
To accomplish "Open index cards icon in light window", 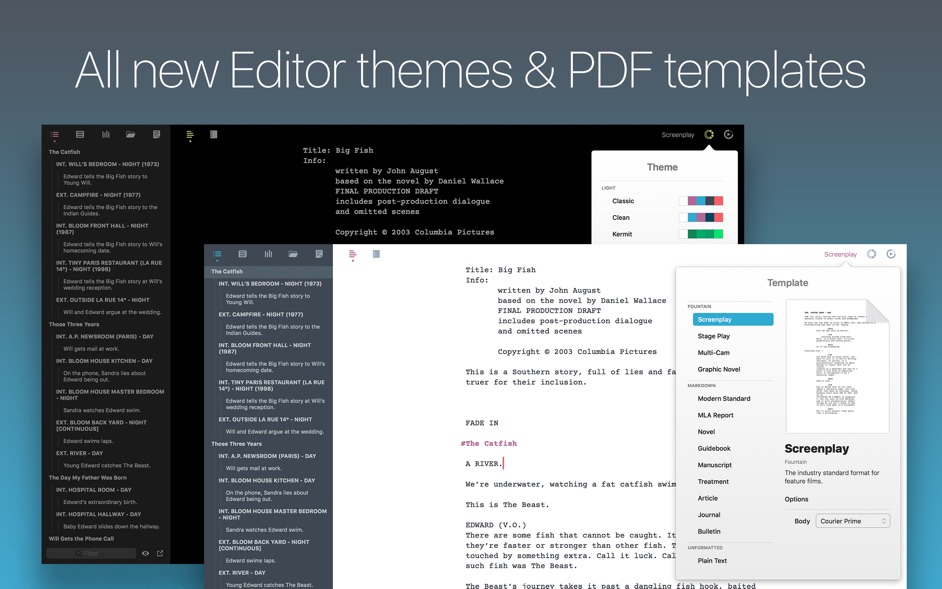I will [x=243, y=254].
